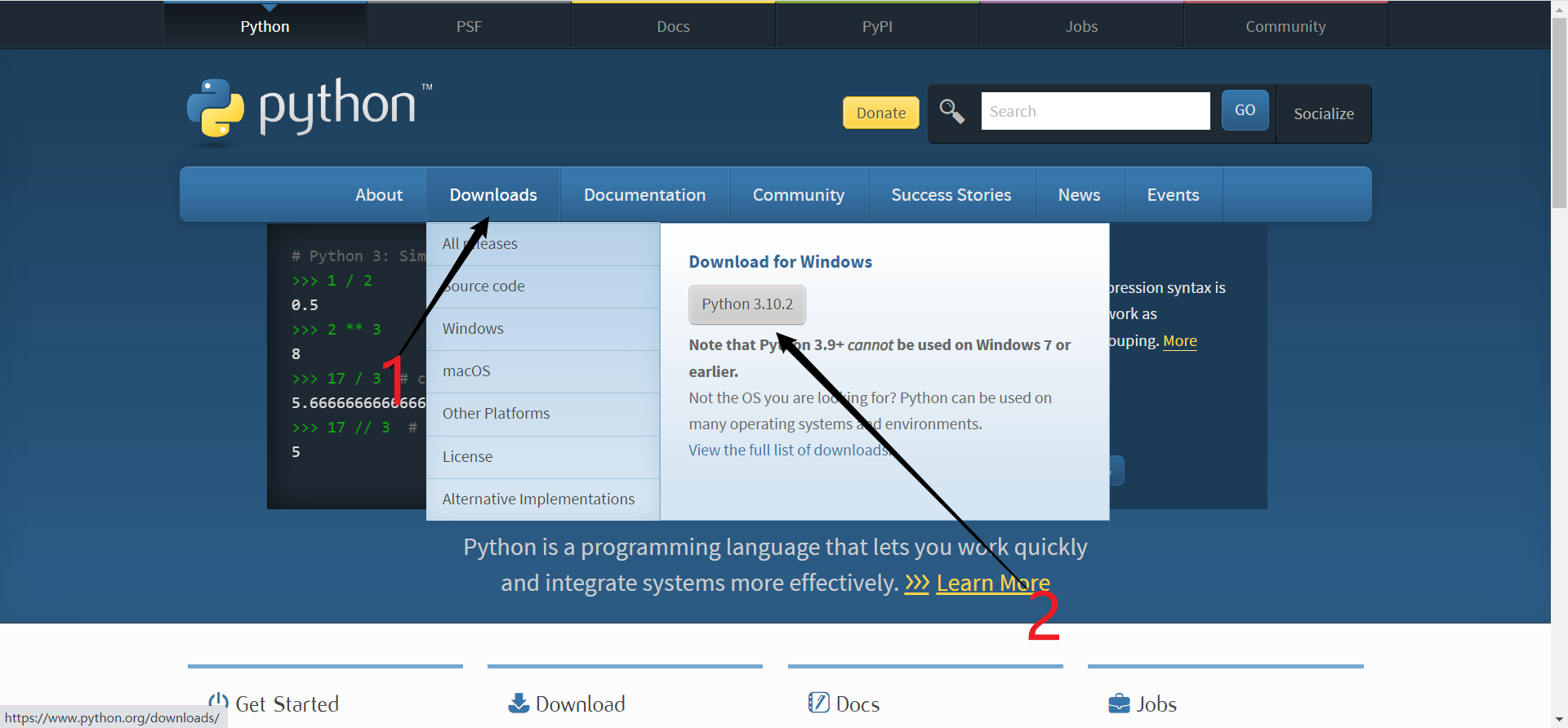Open the View full list of downloads link
The height and width of the screenshot is (728, 1568).
coord(787,451)
